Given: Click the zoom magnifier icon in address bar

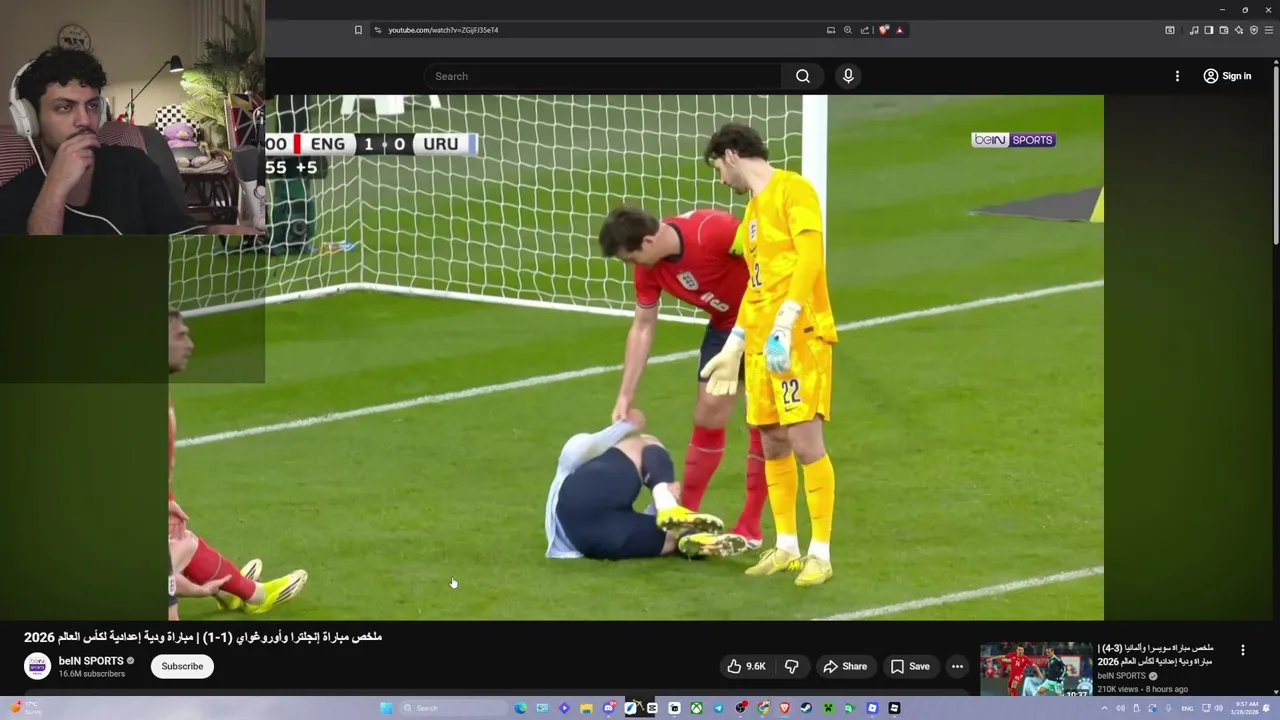Looking at the screenshot, I should pyautogui.click(x=848, y=30).
